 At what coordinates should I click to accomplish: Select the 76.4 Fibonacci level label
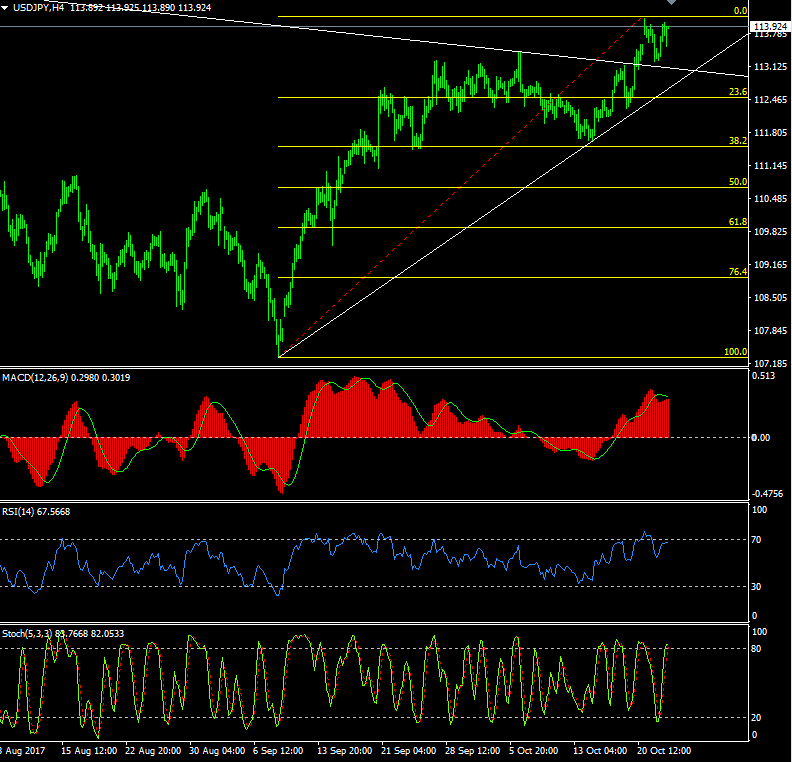738,271
